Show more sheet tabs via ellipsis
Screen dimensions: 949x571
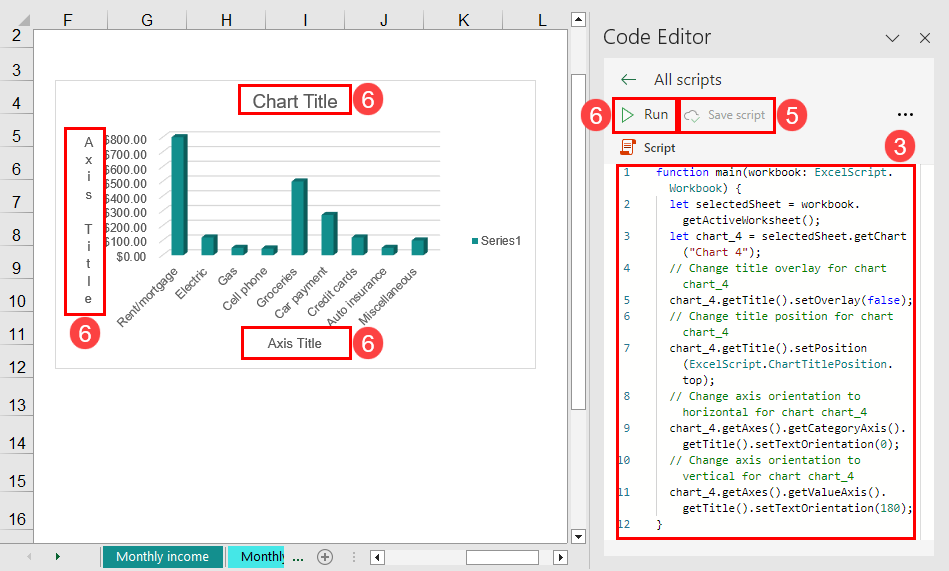[x=298, y=557]
